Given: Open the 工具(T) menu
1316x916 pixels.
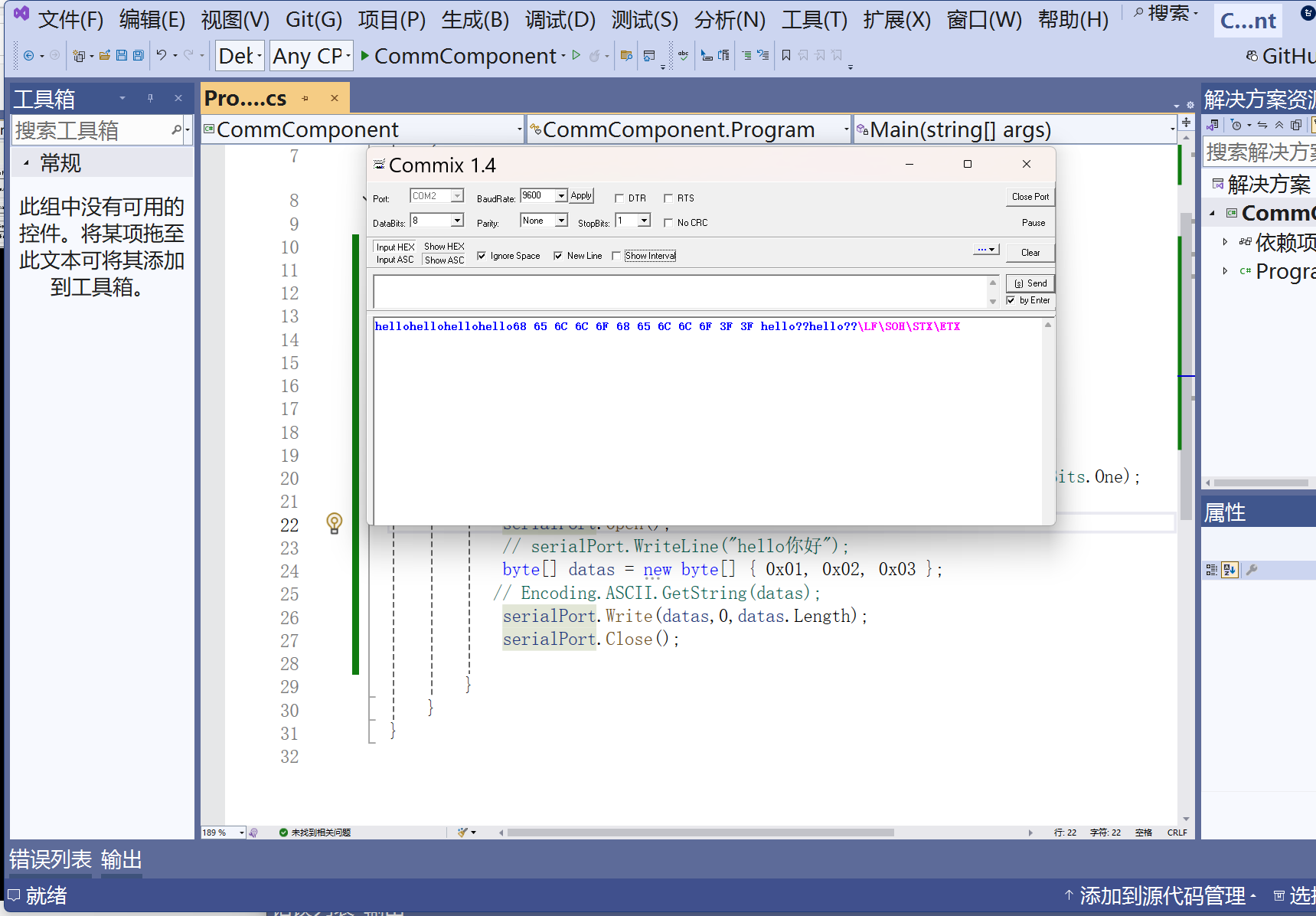Looking at the screenshot, I should [x=814, y=19].
